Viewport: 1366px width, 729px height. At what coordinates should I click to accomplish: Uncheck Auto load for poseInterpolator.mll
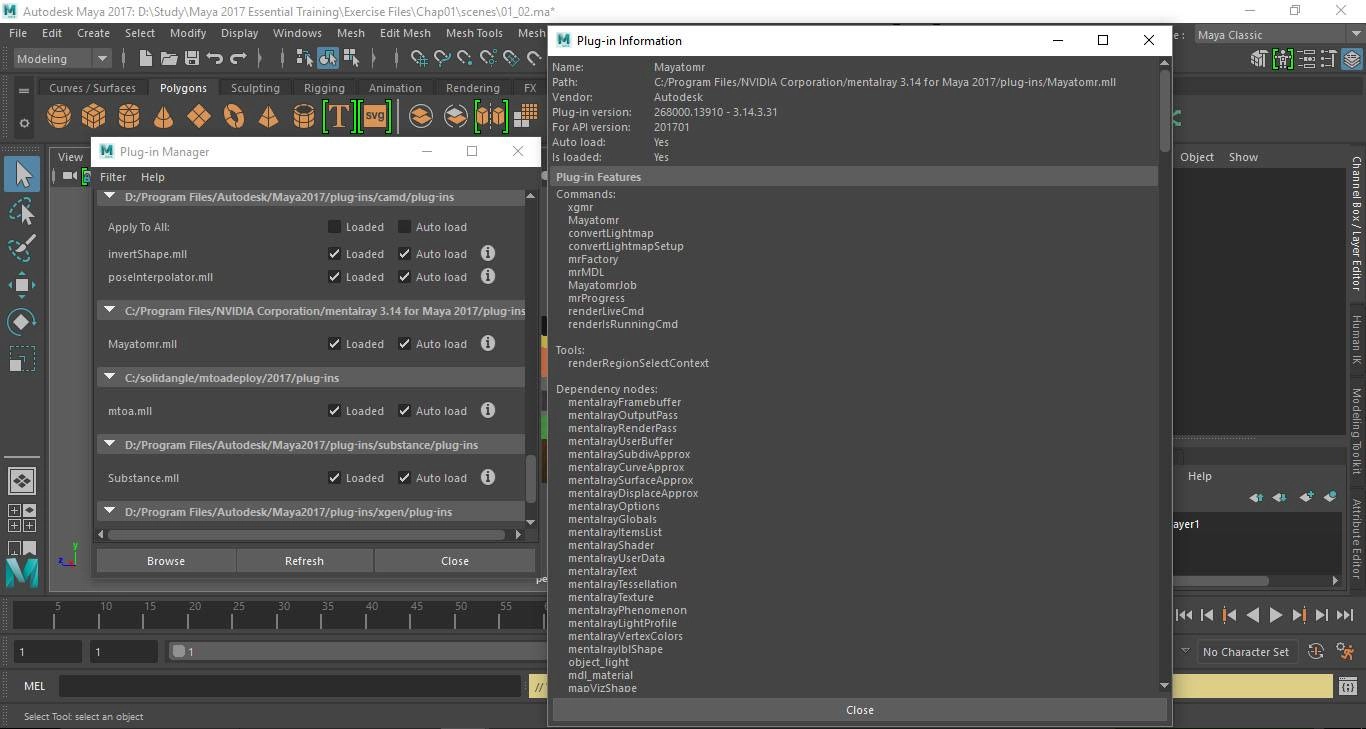[x=404, y=277]
